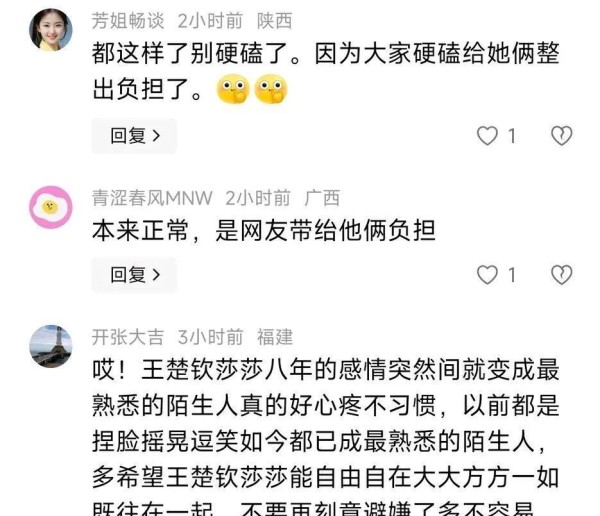
Task: Click the 3小时前 timestamp by 开张大吉
Action: point(210,337)
